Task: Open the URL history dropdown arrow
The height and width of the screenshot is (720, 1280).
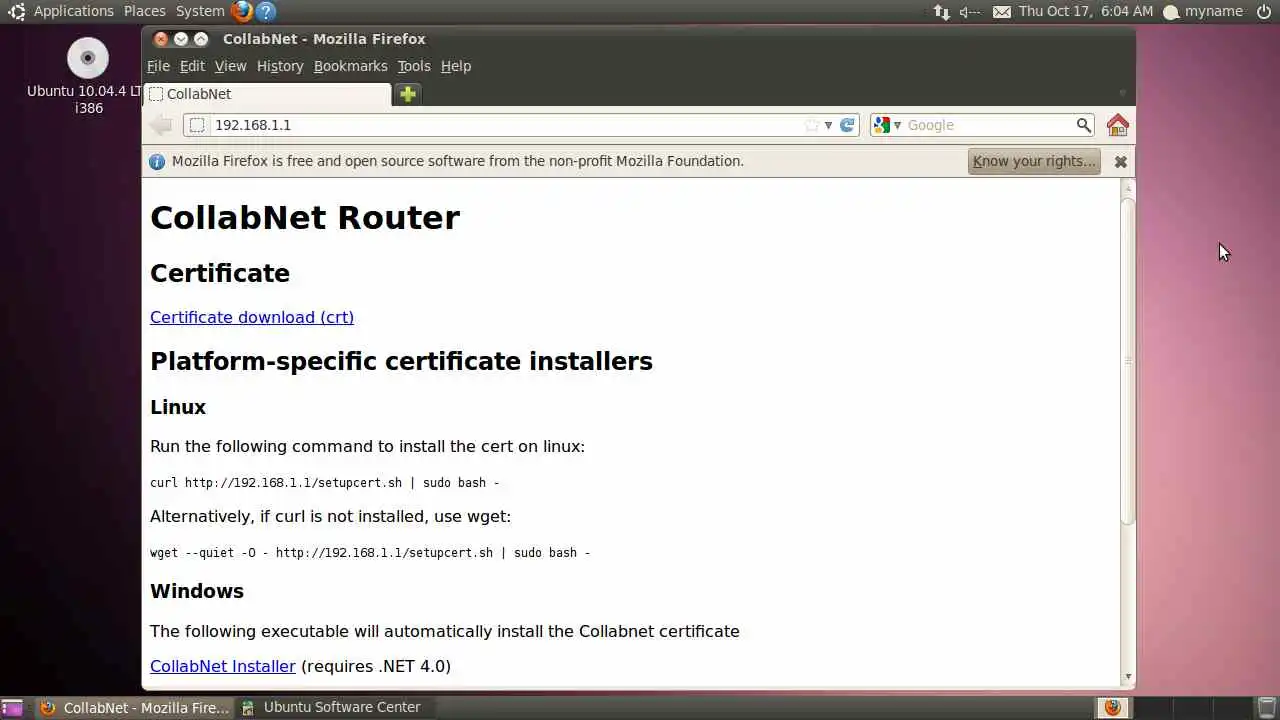Action: 828,125
